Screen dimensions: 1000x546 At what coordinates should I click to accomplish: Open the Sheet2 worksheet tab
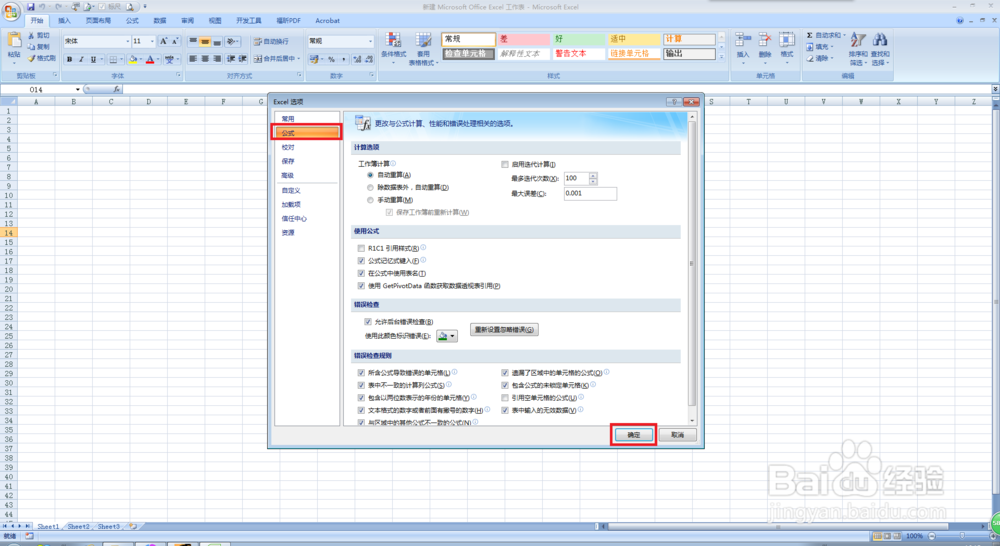[78, 527]
